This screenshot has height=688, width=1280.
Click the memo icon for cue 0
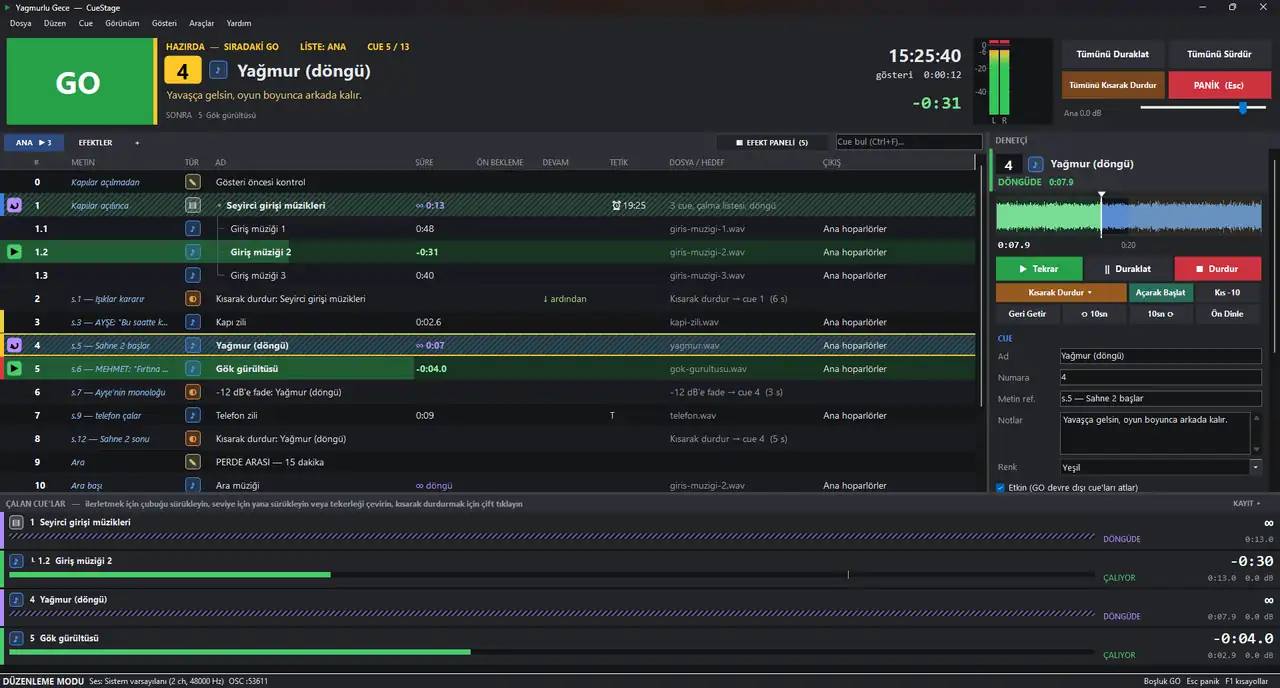(193, 182)
